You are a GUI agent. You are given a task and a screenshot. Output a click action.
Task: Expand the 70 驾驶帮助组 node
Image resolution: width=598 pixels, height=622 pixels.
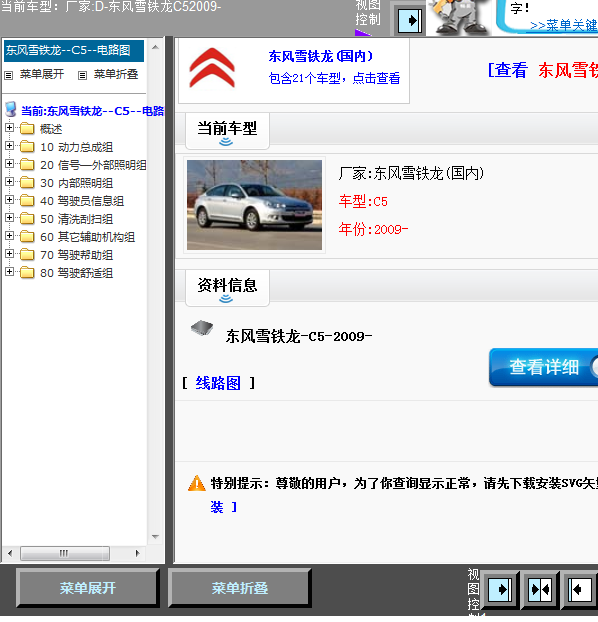[x=9, y=254]
